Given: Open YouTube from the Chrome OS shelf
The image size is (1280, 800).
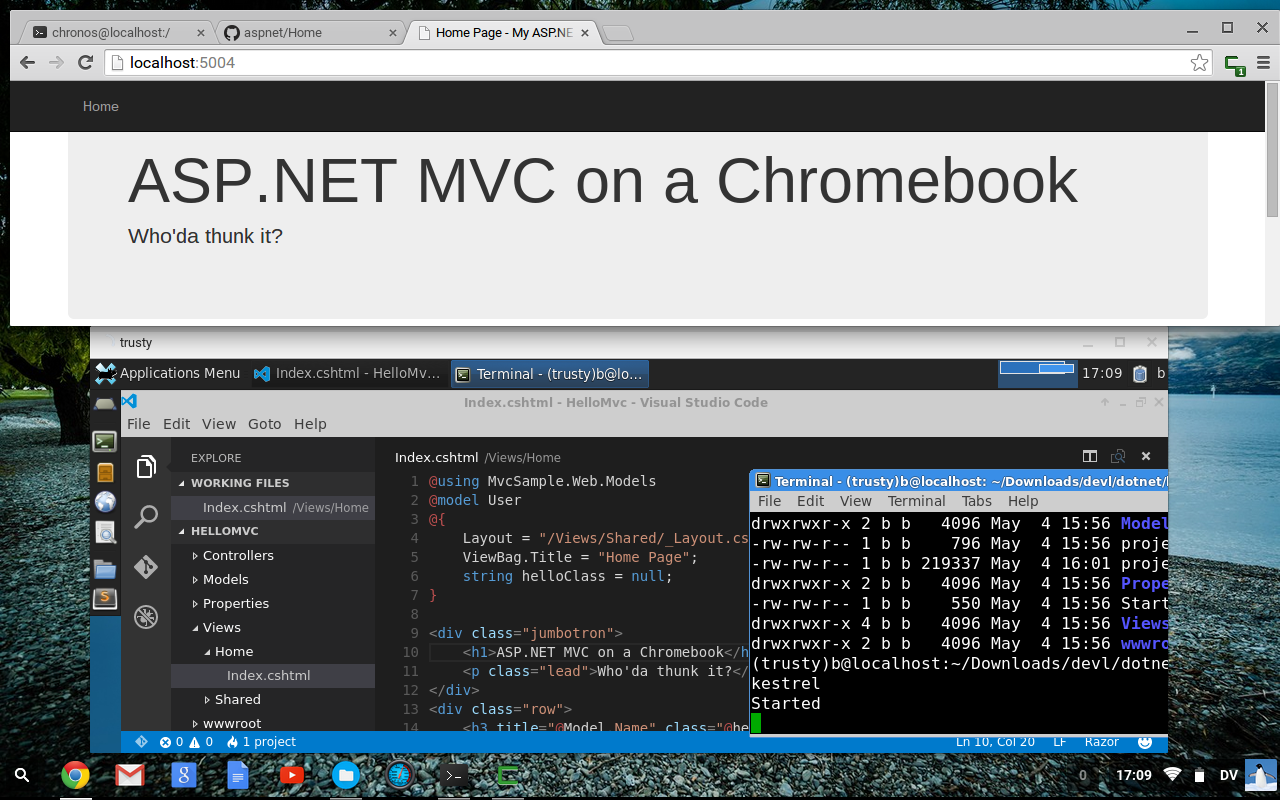Looking at the screenshot, I should [x=291, y=775].
